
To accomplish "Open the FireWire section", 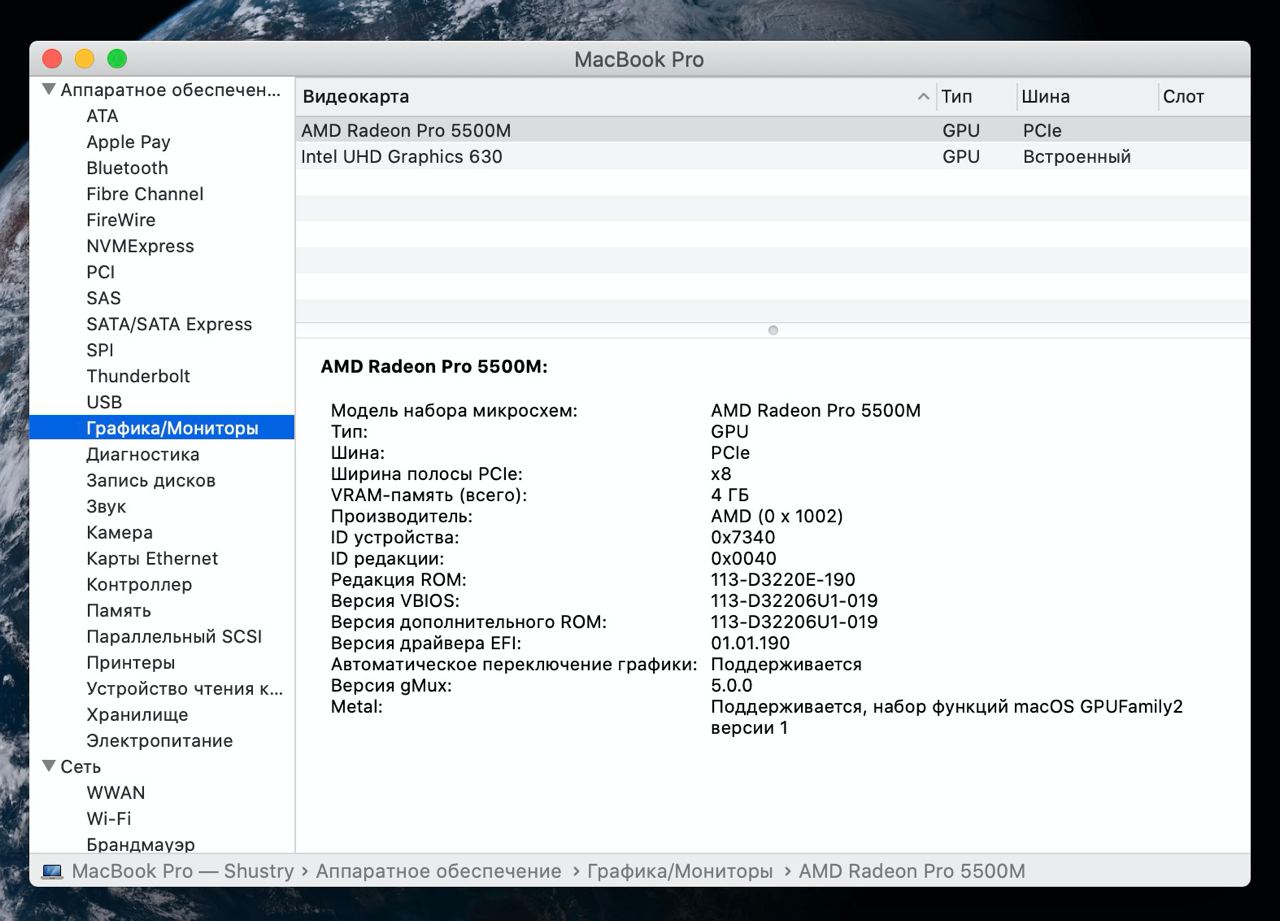I will point(121,220).
